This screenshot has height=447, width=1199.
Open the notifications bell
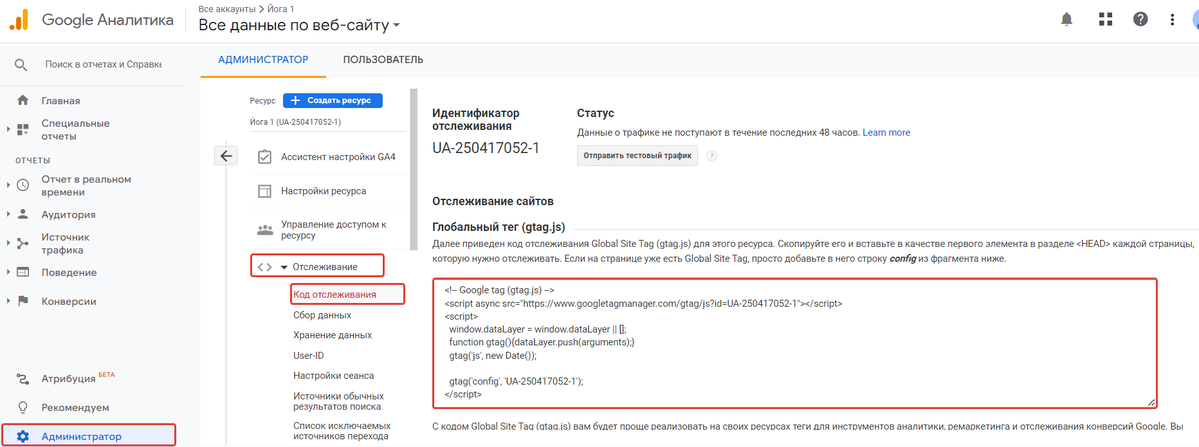(1067, 20)
